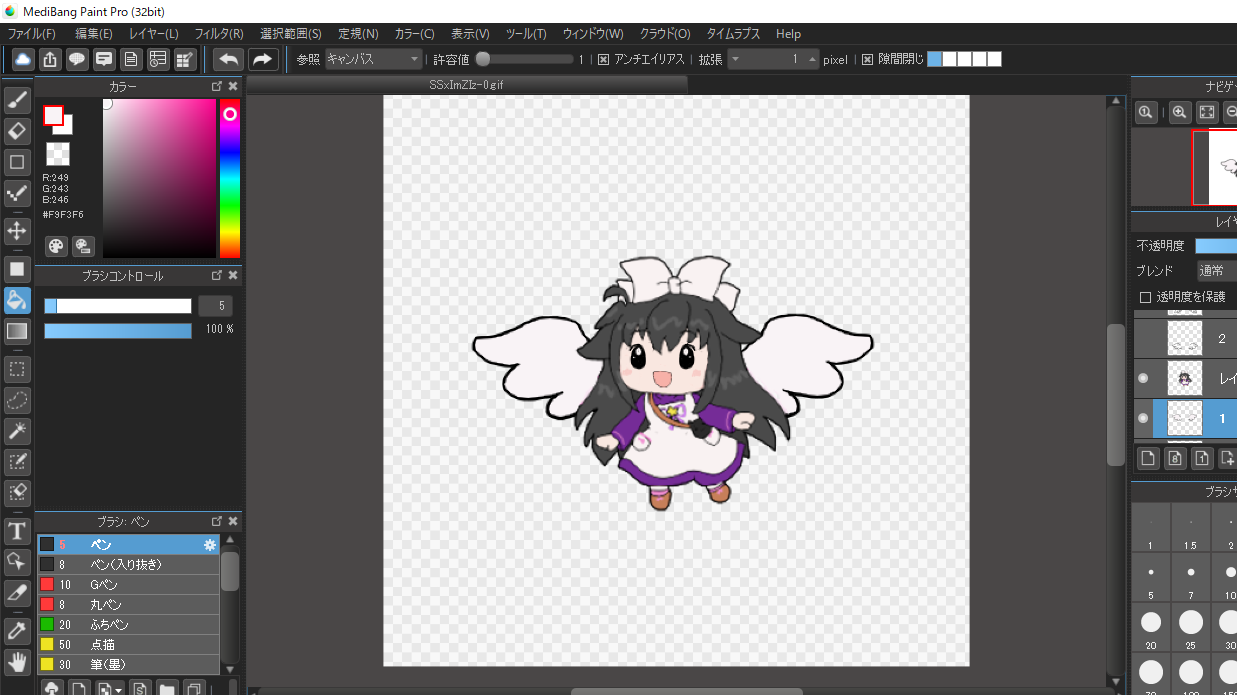
Task: Toggle visibility of layer 2
Action: (x=1143, y=339)
